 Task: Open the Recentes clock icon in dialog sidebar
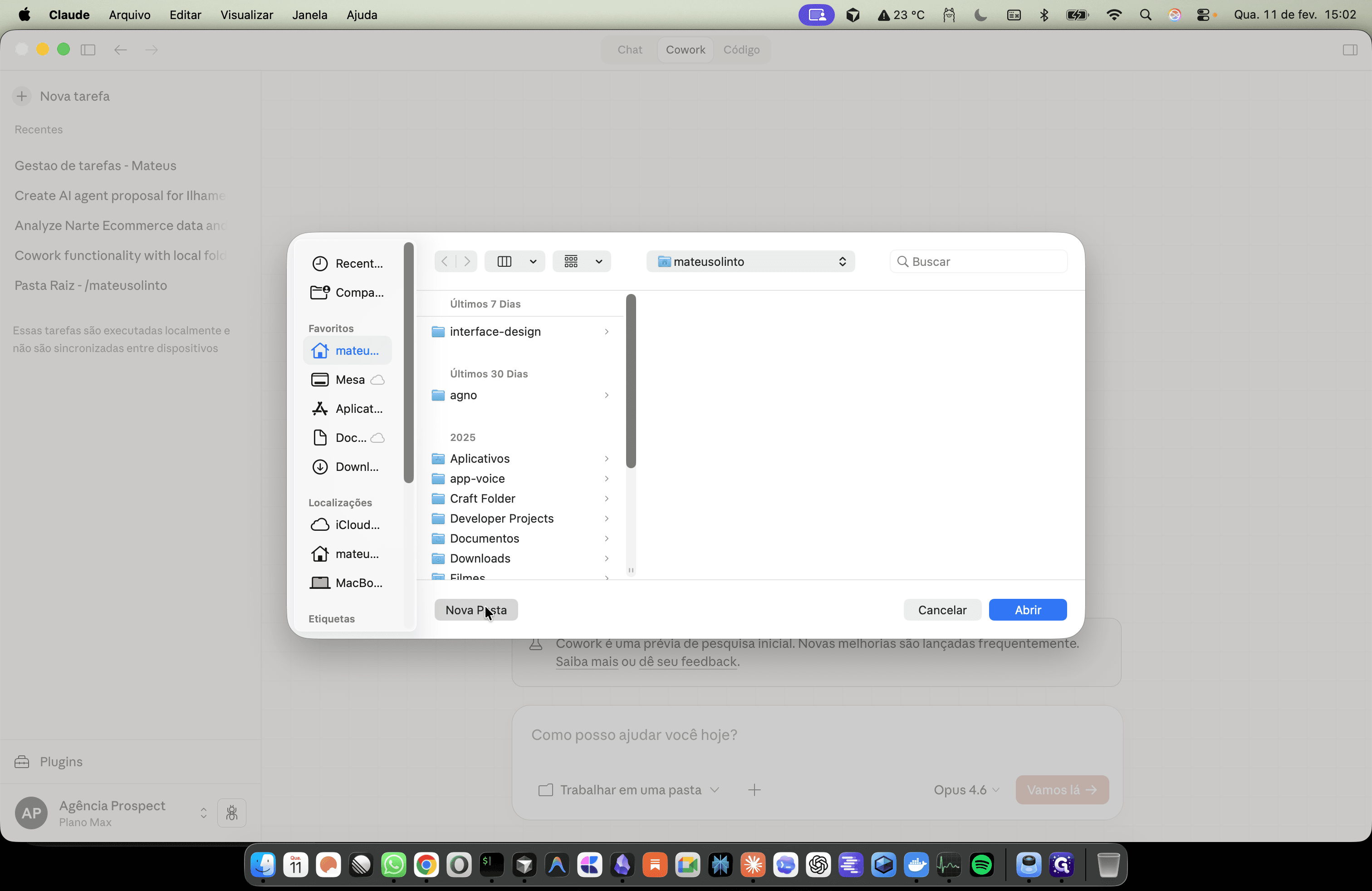pos(320,264)
